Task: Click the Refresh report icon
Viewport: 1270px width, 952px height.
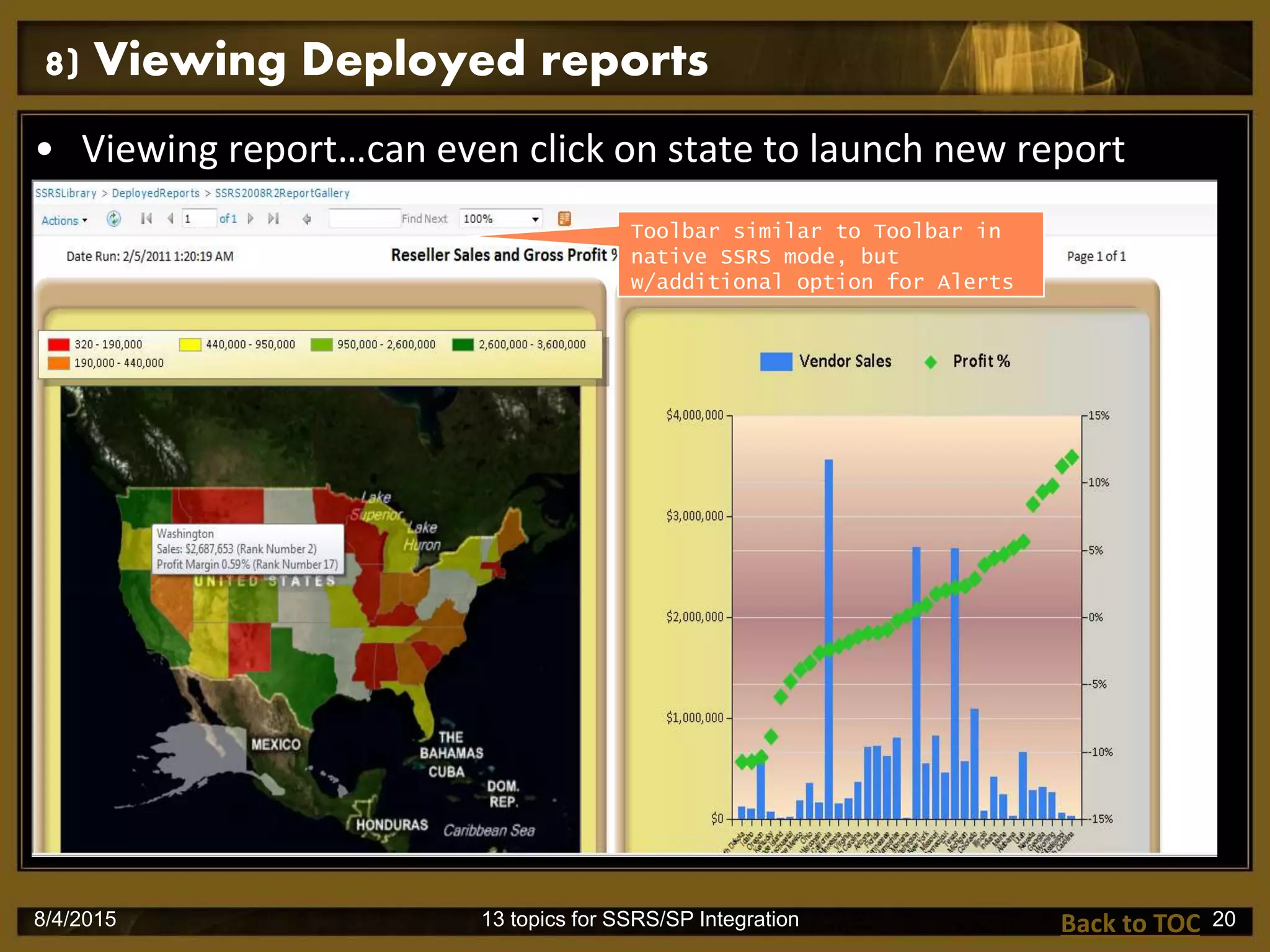Action: pos(113,219)
